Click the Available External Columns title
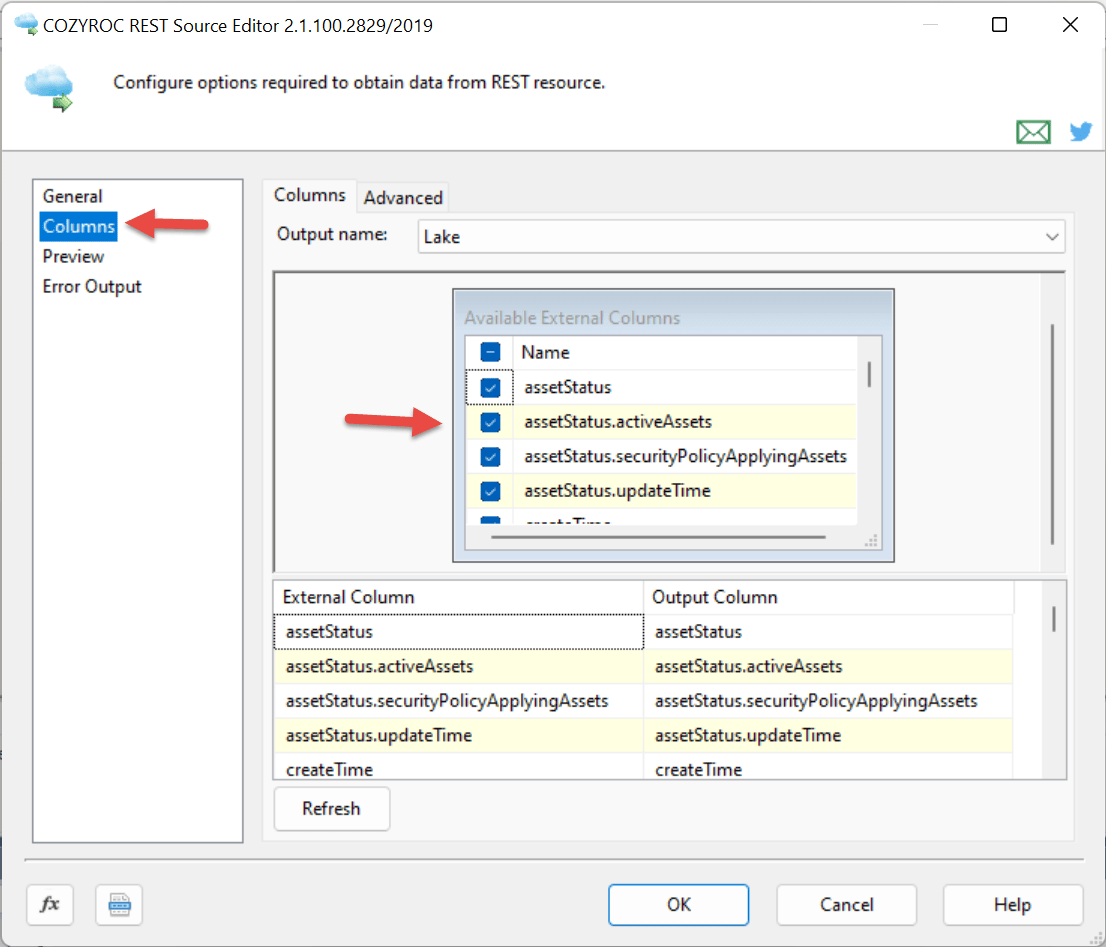The image size is (1106, 947). click(572, 318)
